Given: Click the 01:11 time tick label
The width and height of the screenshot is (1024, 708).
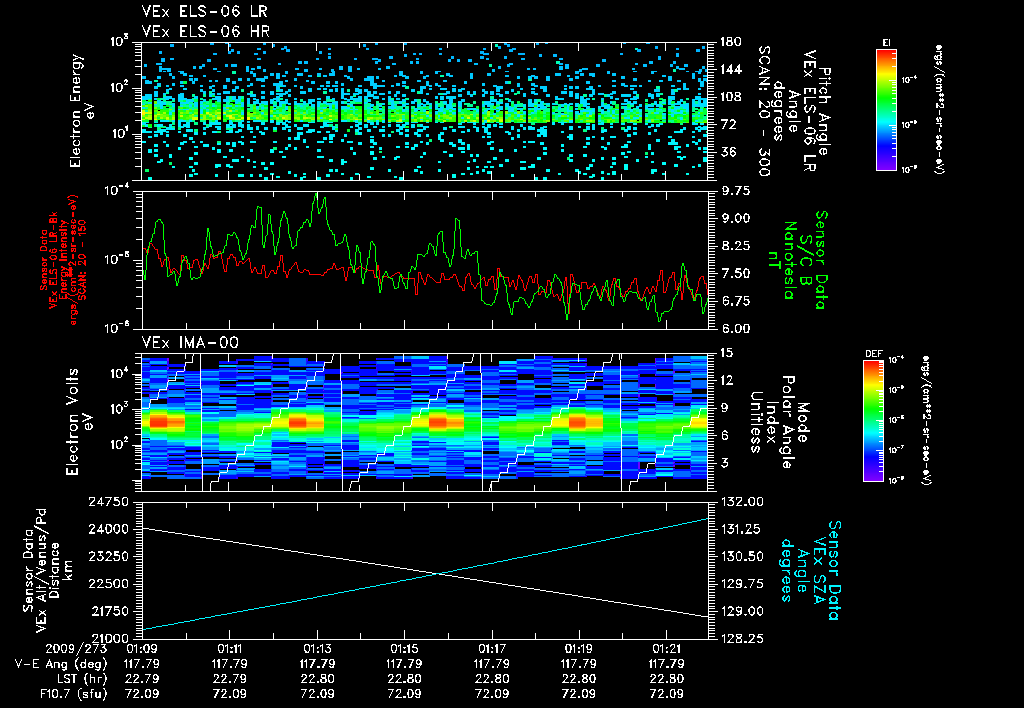Looking at the screenshot, I should pyautogui.click(x=229, y=649).
